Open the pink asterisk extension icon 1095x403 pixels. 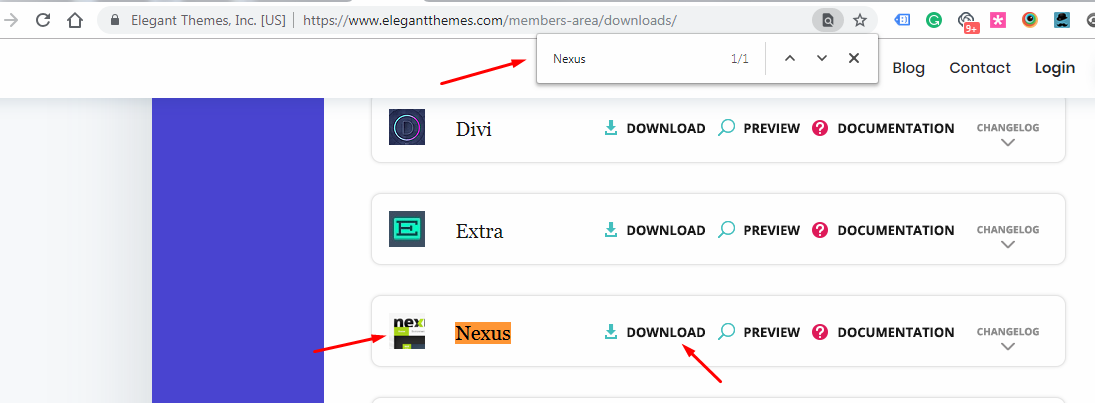[998, 20]
